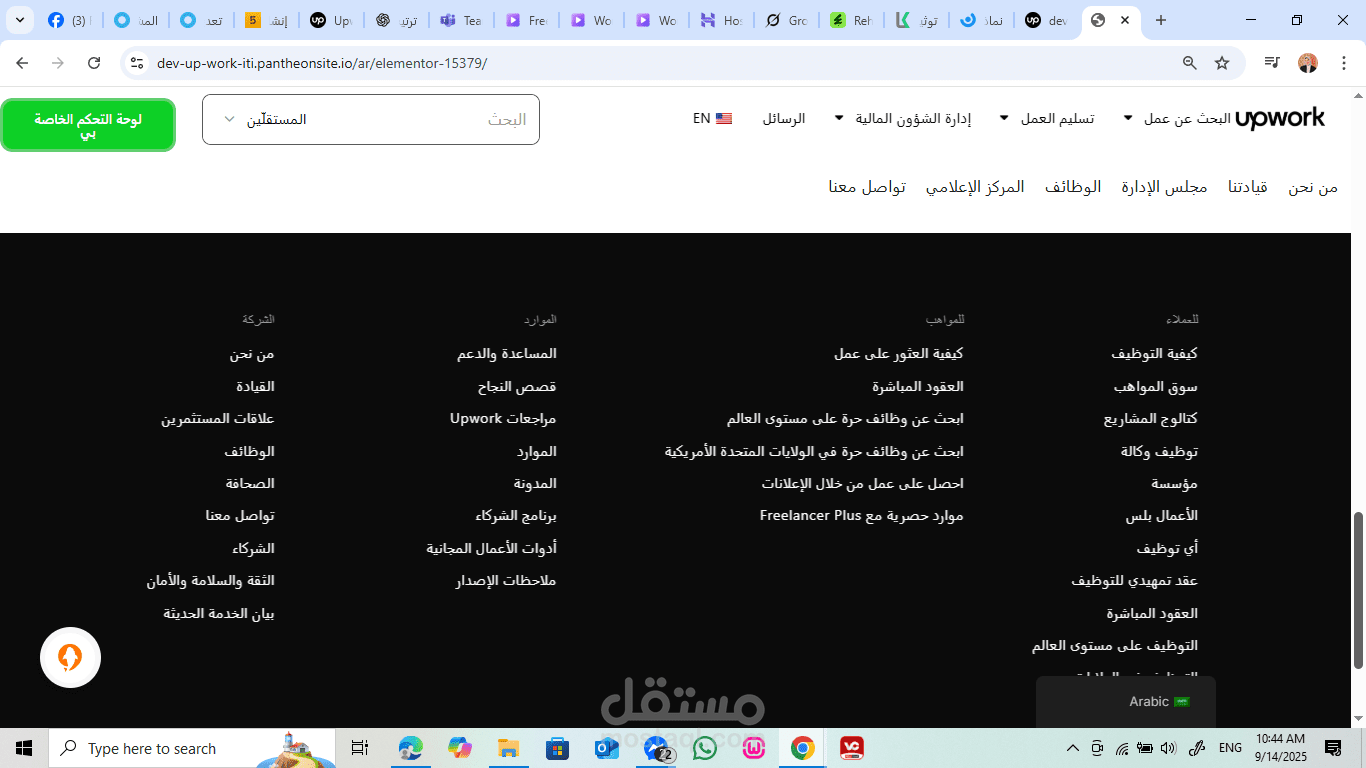Open File Explorer from taskbar

(508, 748)
